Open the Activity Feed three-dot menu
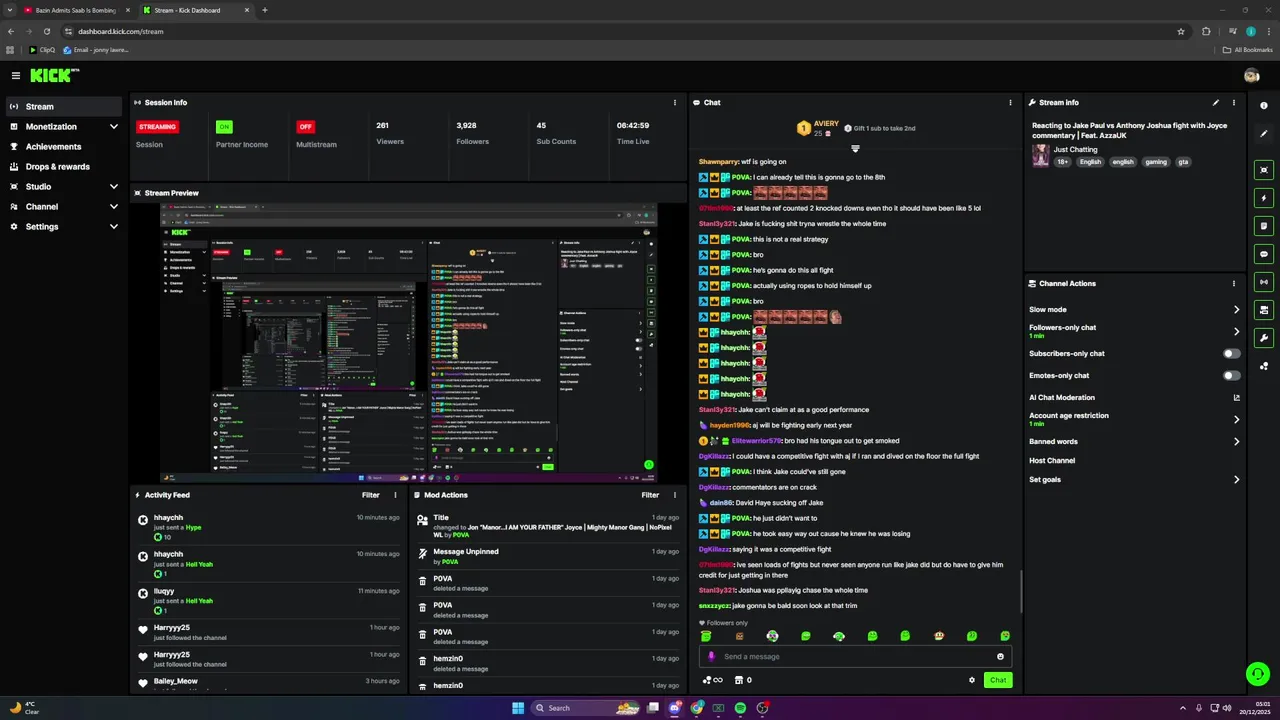Viewport: 1280px width, 720px height. [x=395, y=495]
